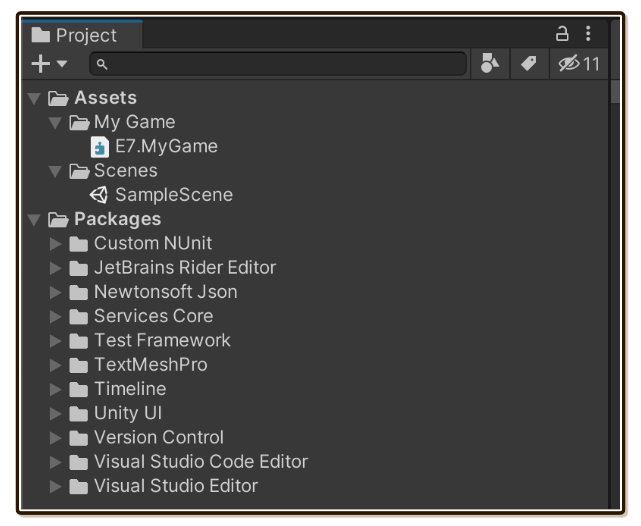Focus the Project search field
641x526 pixels.
pos(278,64)
